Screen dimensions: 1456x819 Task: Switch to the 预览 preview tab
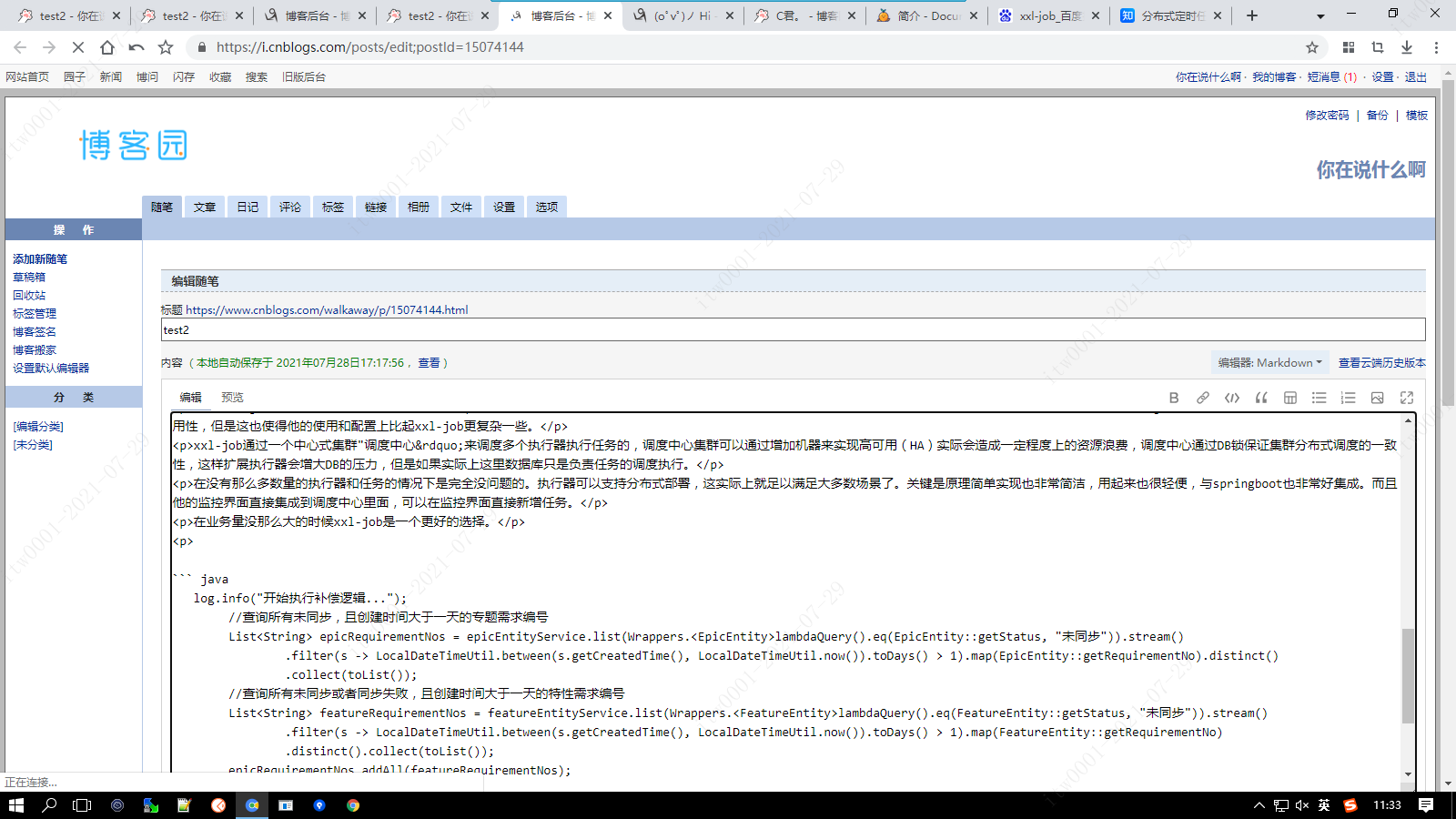coord(232,398)
